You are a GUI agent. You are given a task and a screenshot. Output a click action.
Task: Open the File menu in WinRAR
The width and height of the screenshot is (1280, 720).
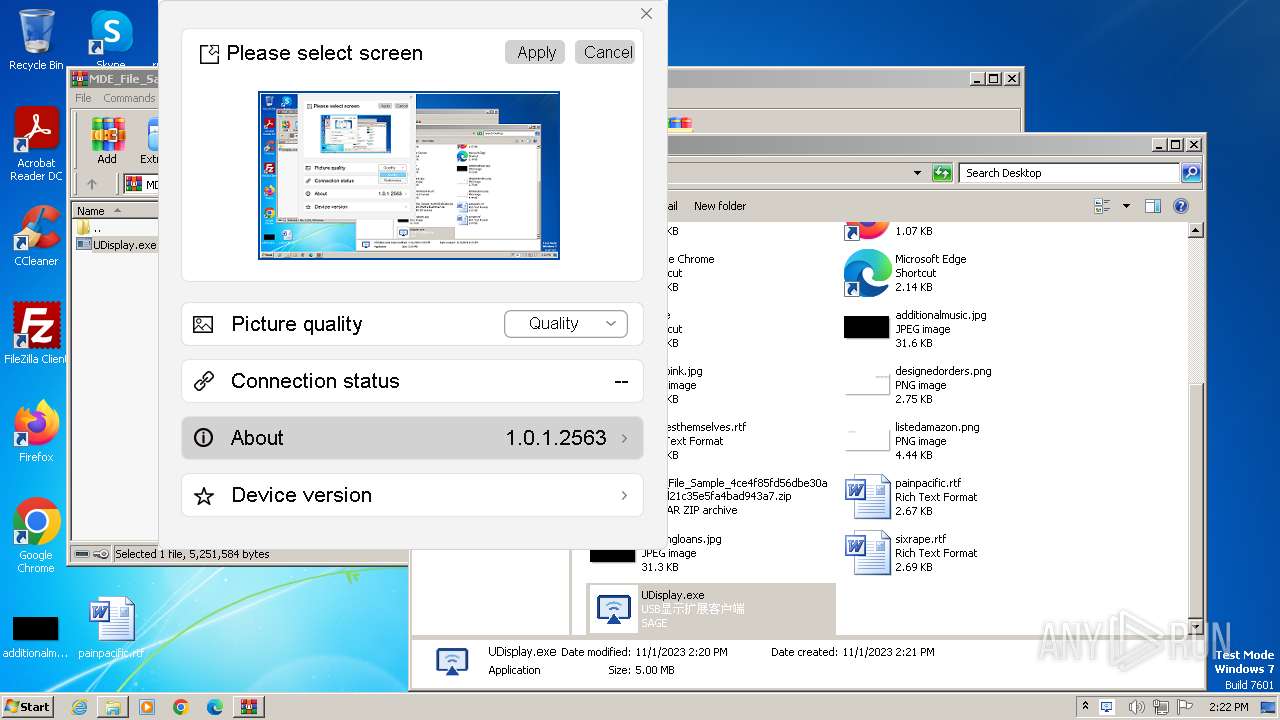(83, 98)
